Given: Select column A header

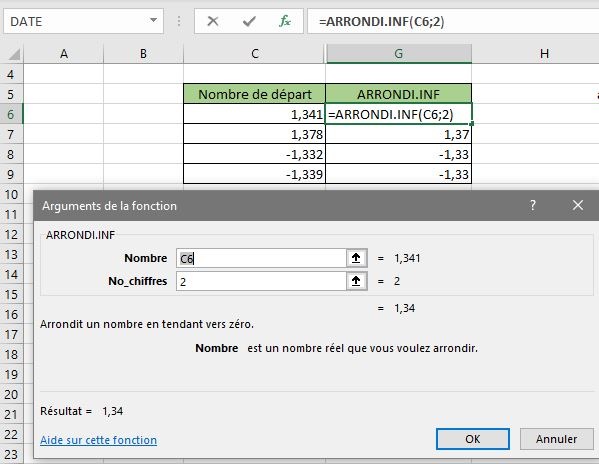Looking at the screenshot, I should point(64,54).
